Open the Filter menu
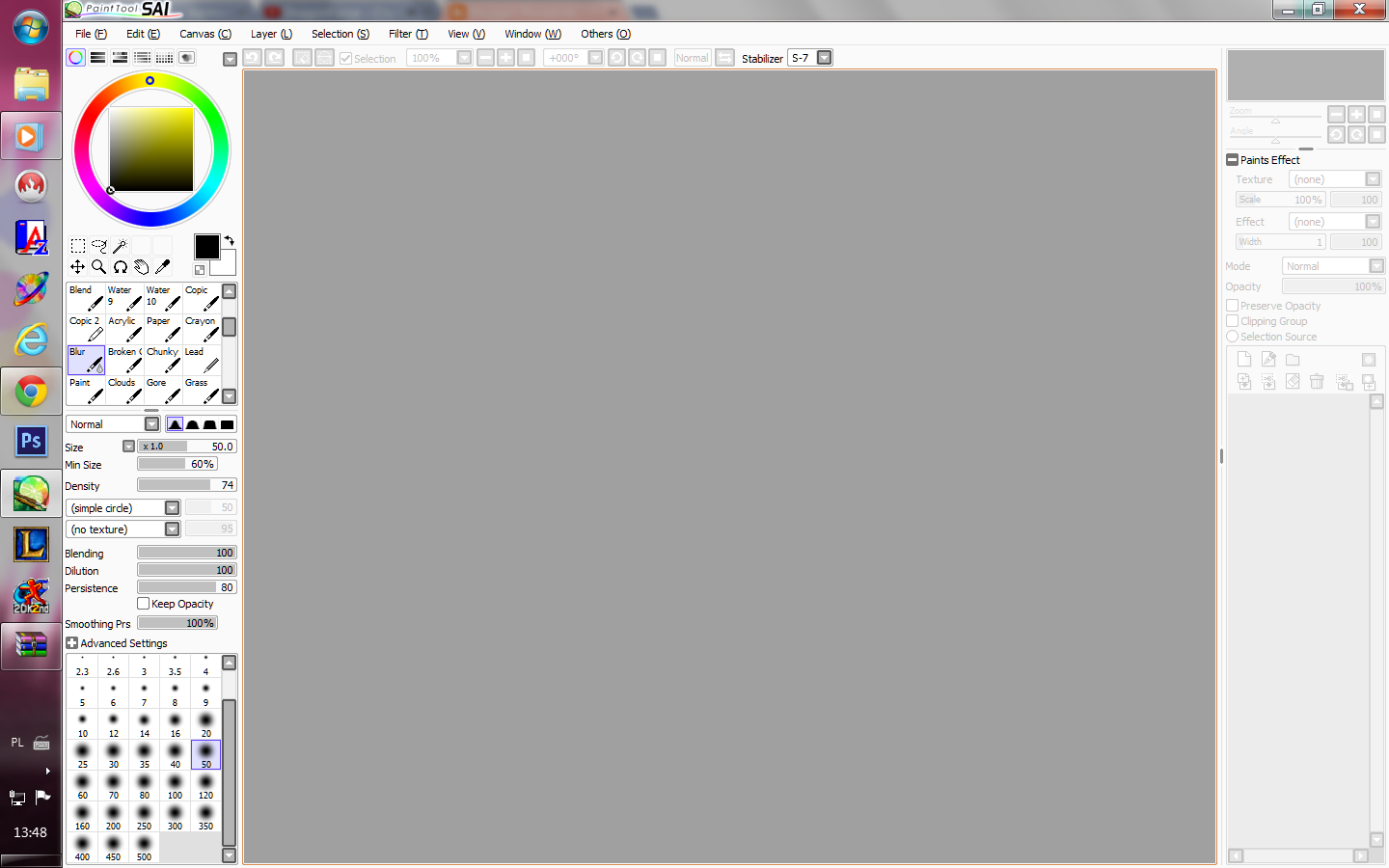This screenshot has height=868, width=1389. pos(408,34)
